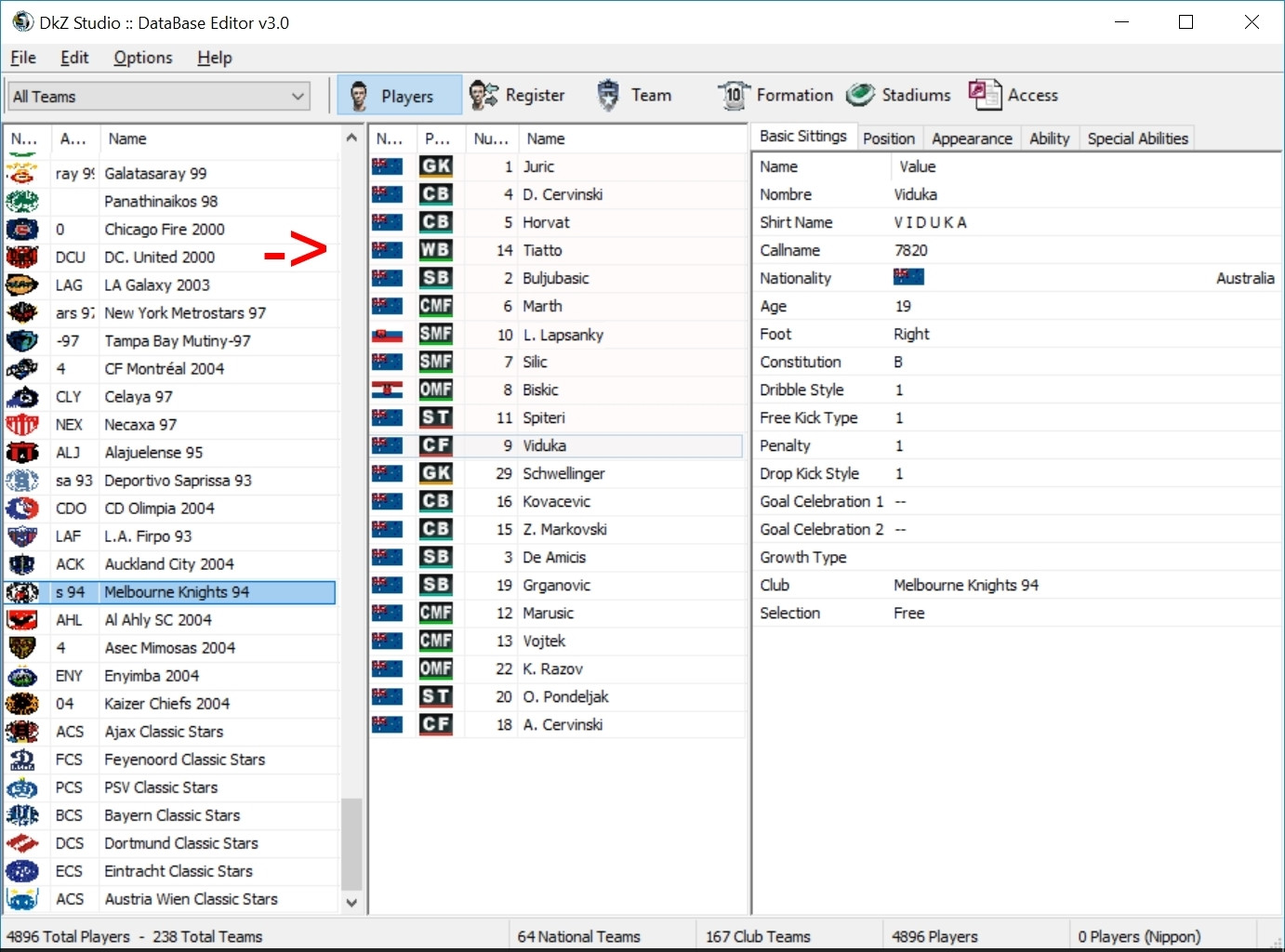
Task: Open the Formation shirt icon
Action: pos(734,95)
